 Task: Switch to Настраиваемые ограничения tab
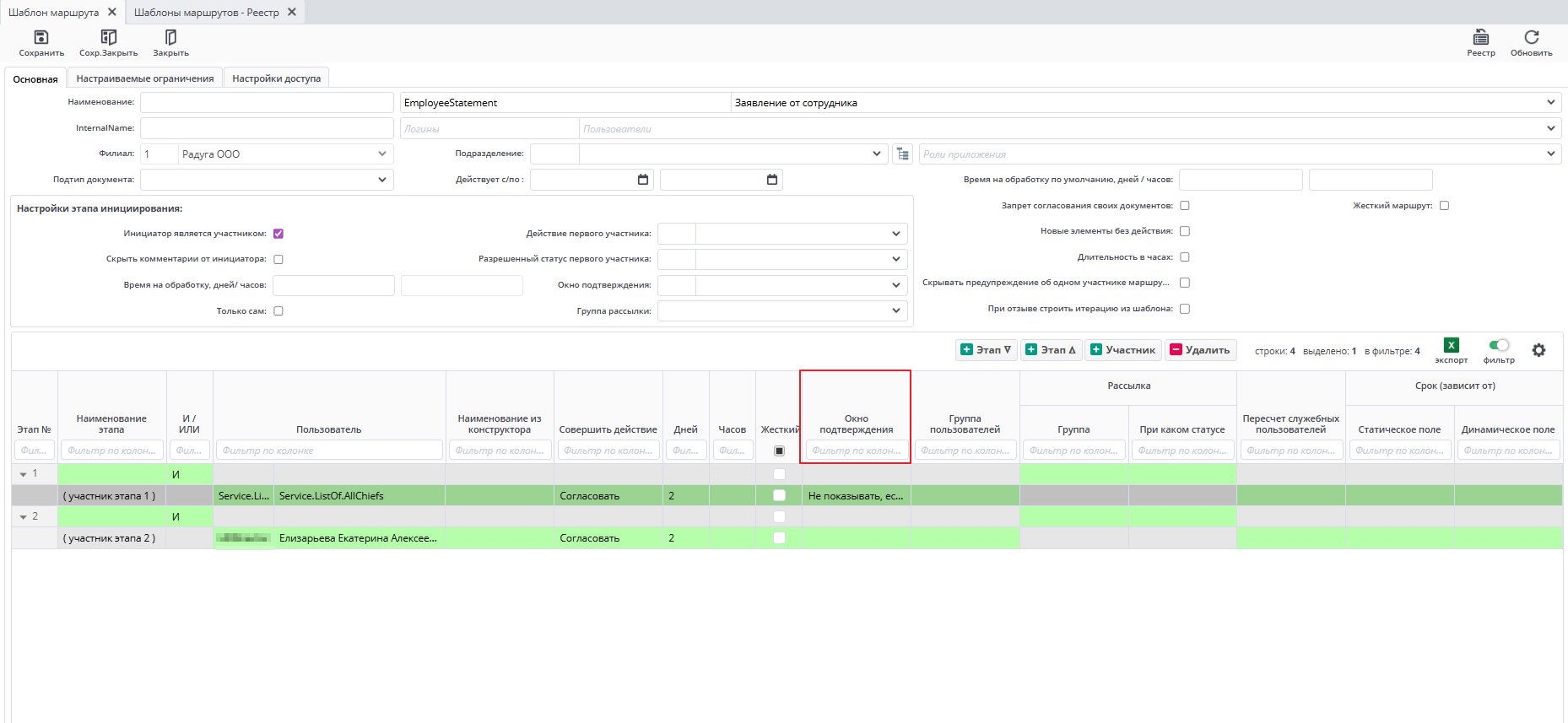145,78
